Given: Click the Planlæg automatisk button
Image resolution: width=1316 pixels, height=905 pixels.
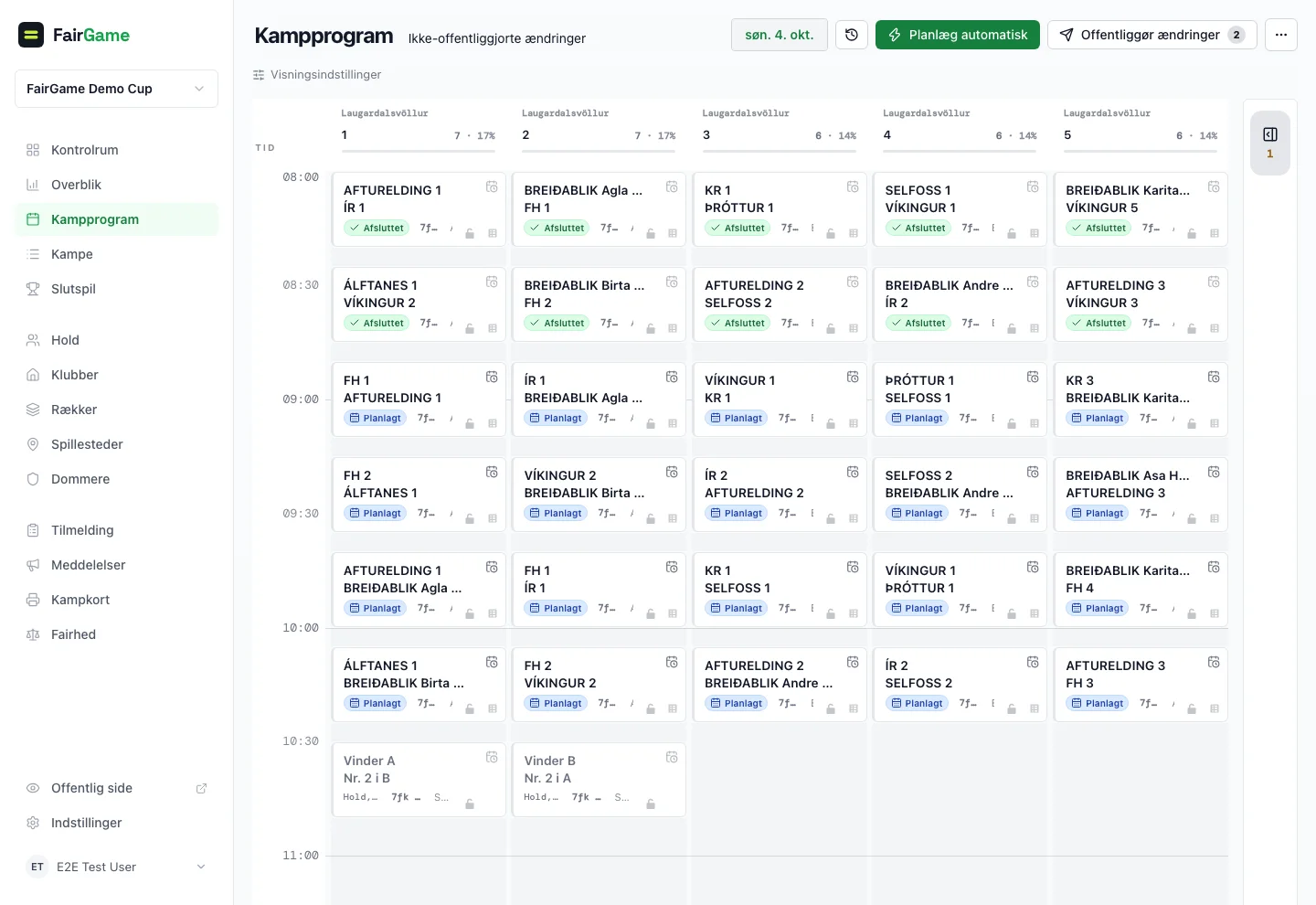Looking at the screenshot, I should pyautogui.click(x=958, y=35).
